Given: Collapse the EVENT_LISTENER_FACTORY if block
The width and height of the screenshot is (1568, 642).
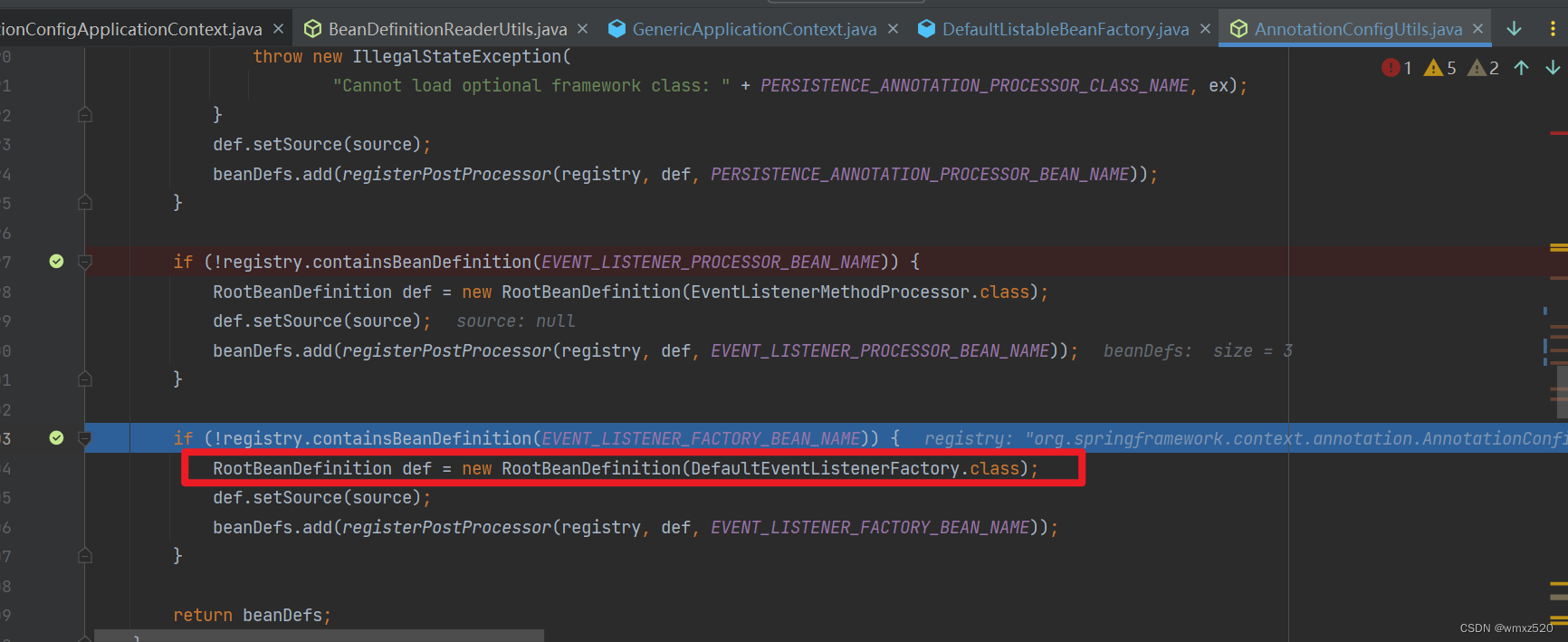Looking at the screenshot, I should coord(85,439).
